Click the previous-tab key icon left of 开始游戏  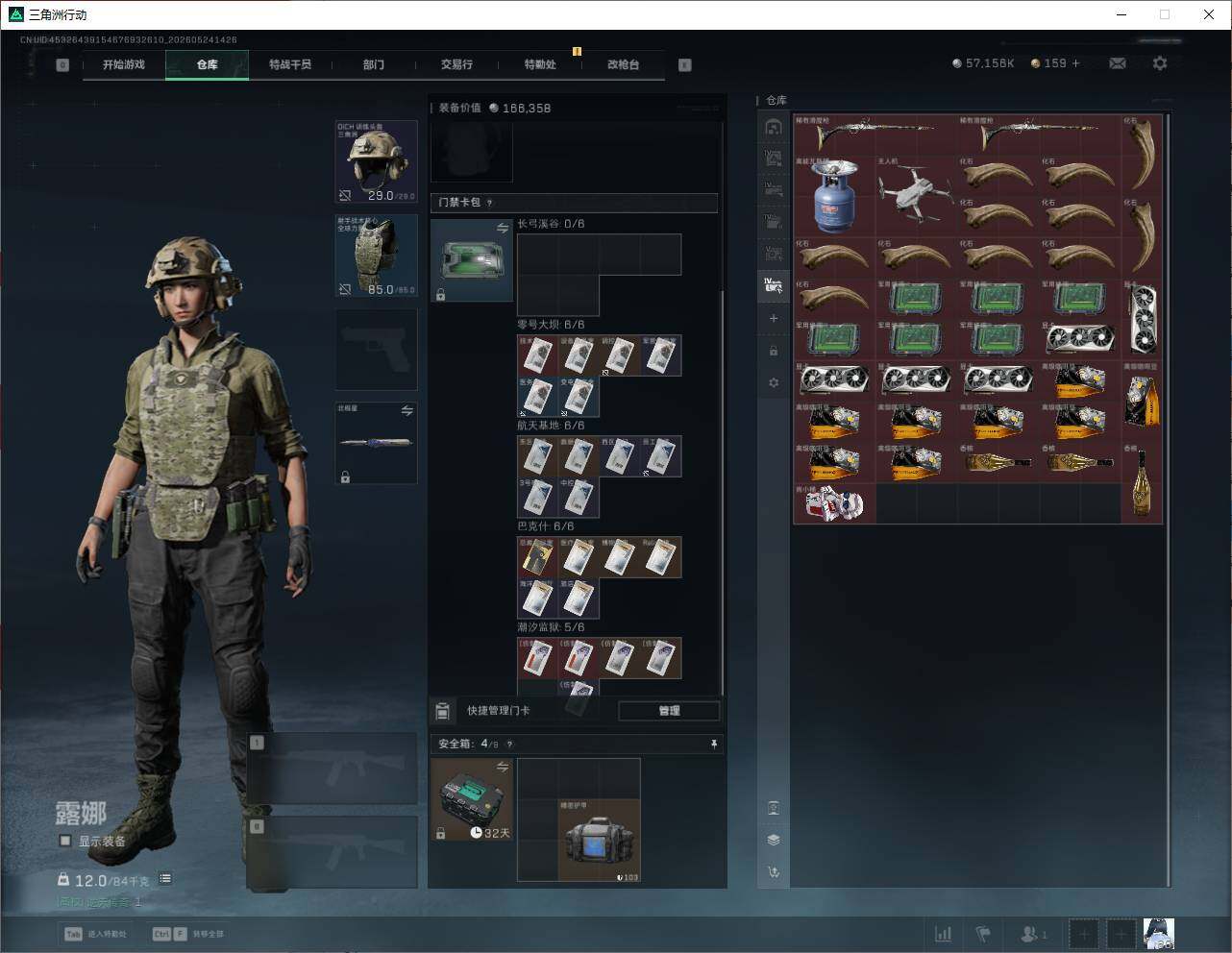point(62,65)
